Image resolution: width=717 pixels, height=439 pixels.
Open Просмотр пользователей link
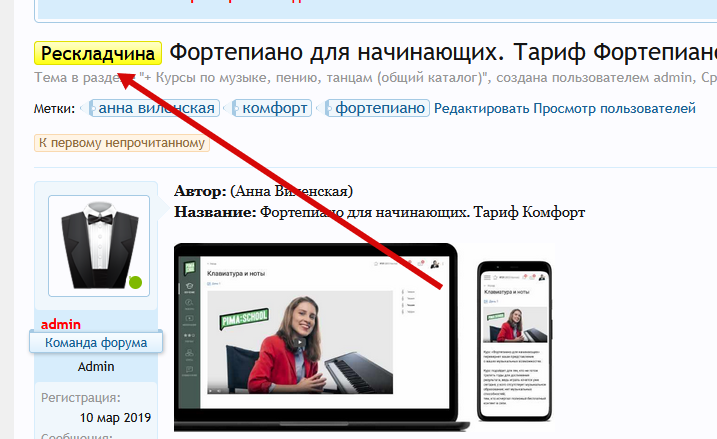click(614, 108)
